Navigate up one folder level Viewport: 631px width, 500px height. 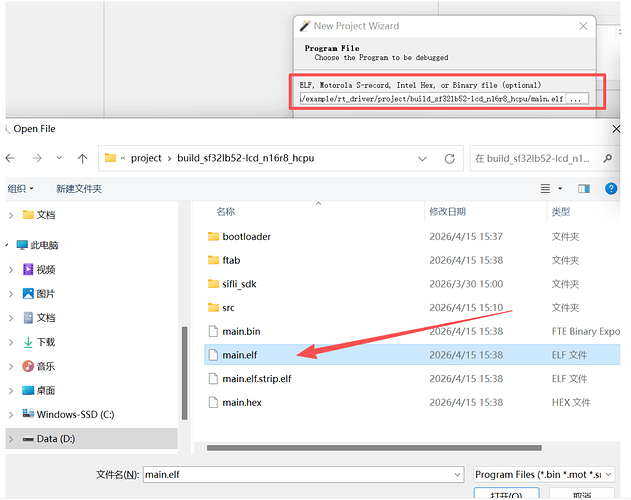tap(82, 159)
